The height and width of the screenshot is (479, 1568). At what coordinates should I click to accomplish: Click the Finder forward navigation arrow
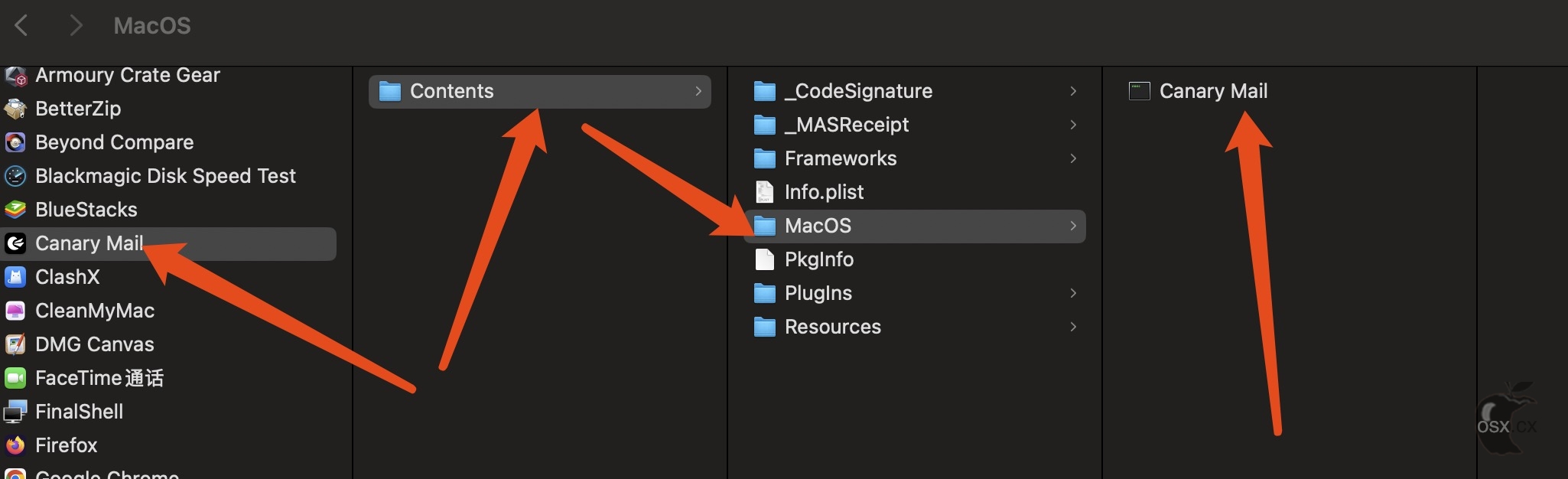[x=75, y=25]
